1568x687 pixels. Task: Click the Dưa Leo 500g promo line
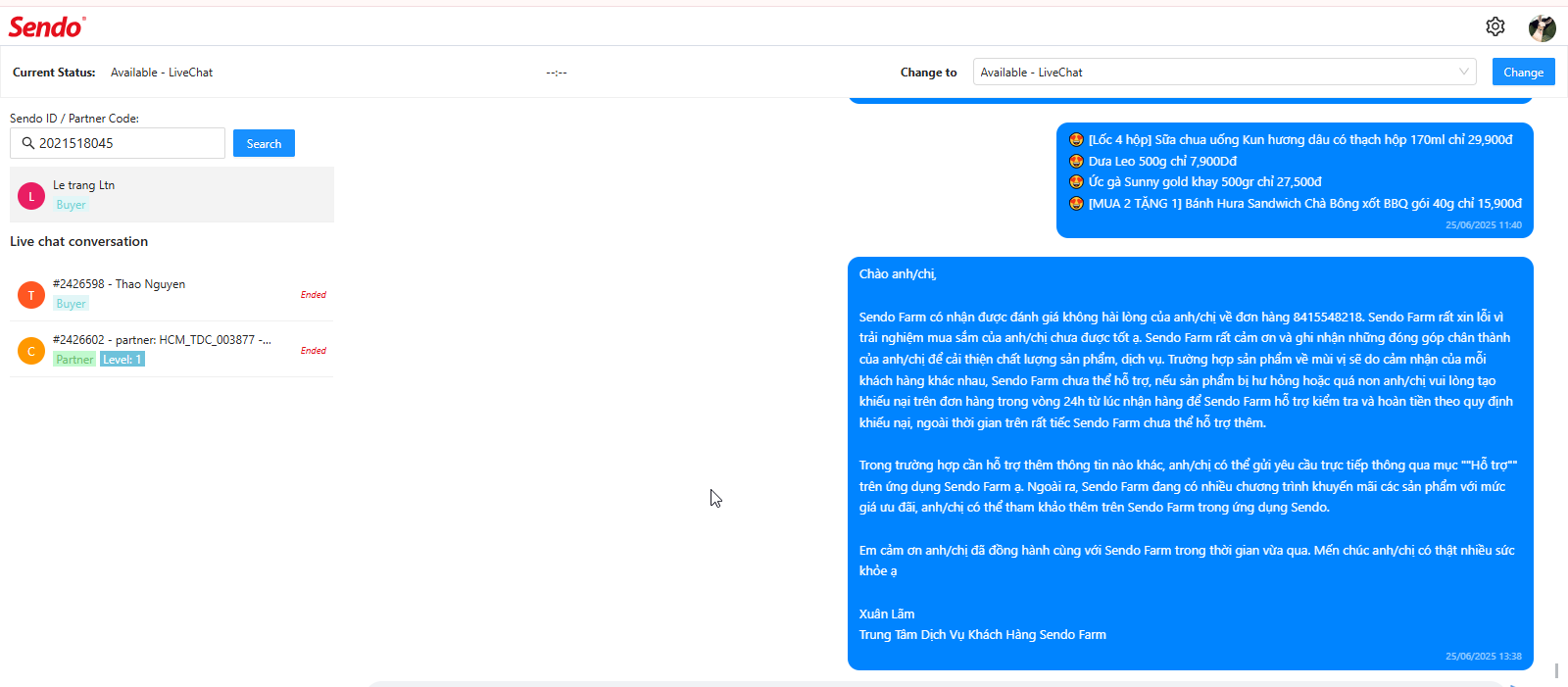1152,161
